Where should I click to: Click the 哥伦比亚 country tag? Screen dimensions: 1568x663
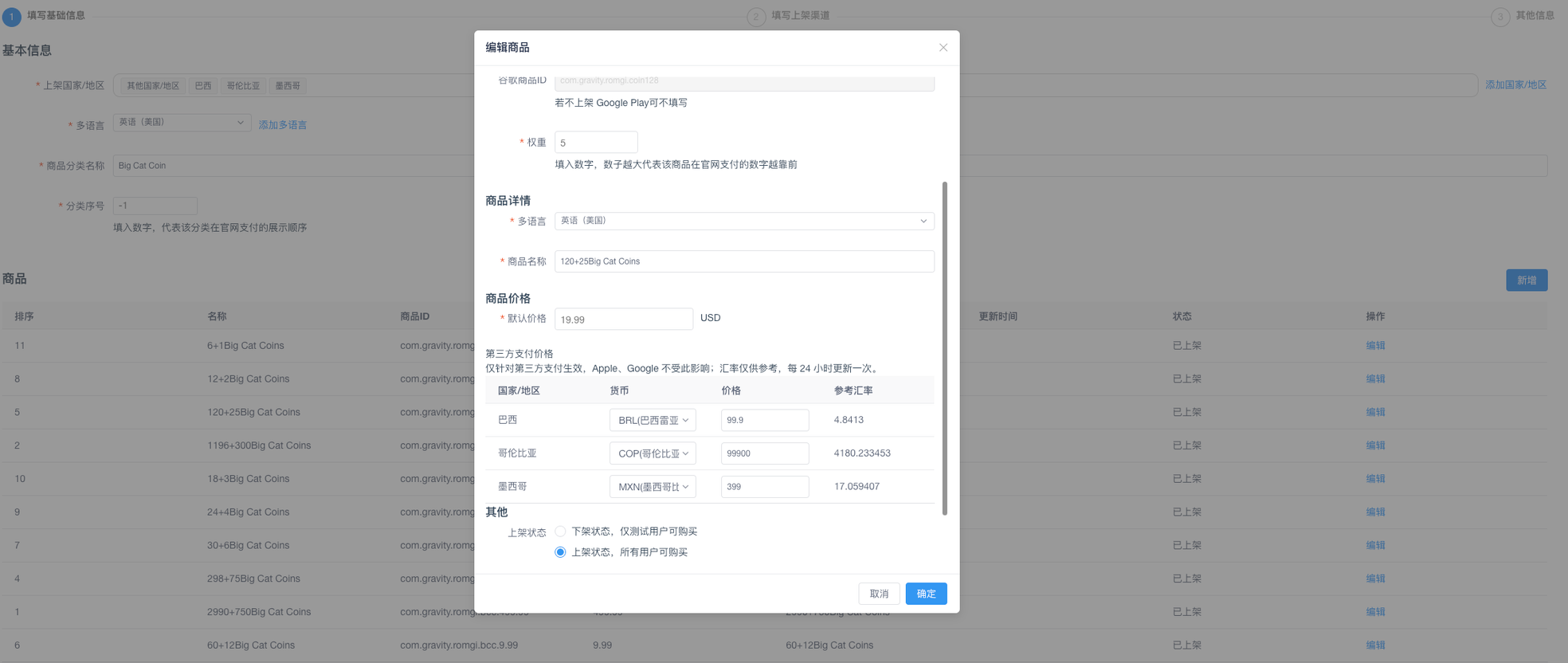243,86
